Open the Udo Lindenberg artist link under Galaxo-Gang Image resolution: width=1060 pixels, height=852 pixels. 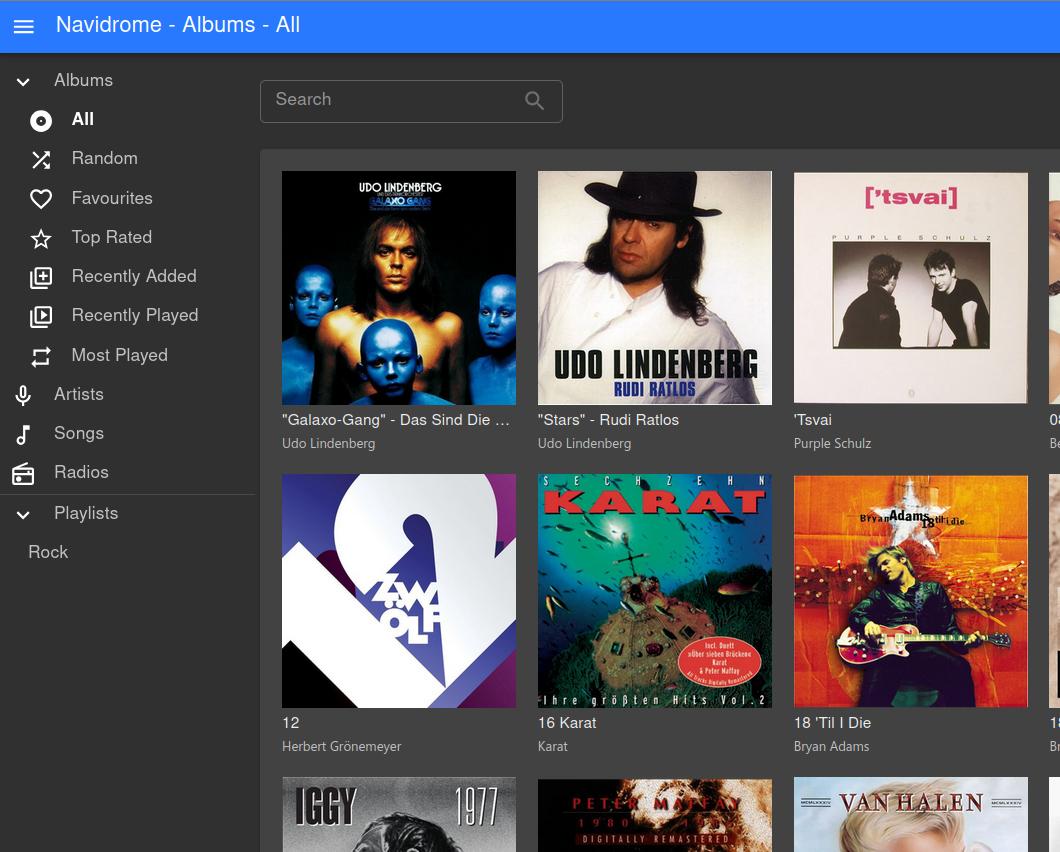(x=328, y=443)
